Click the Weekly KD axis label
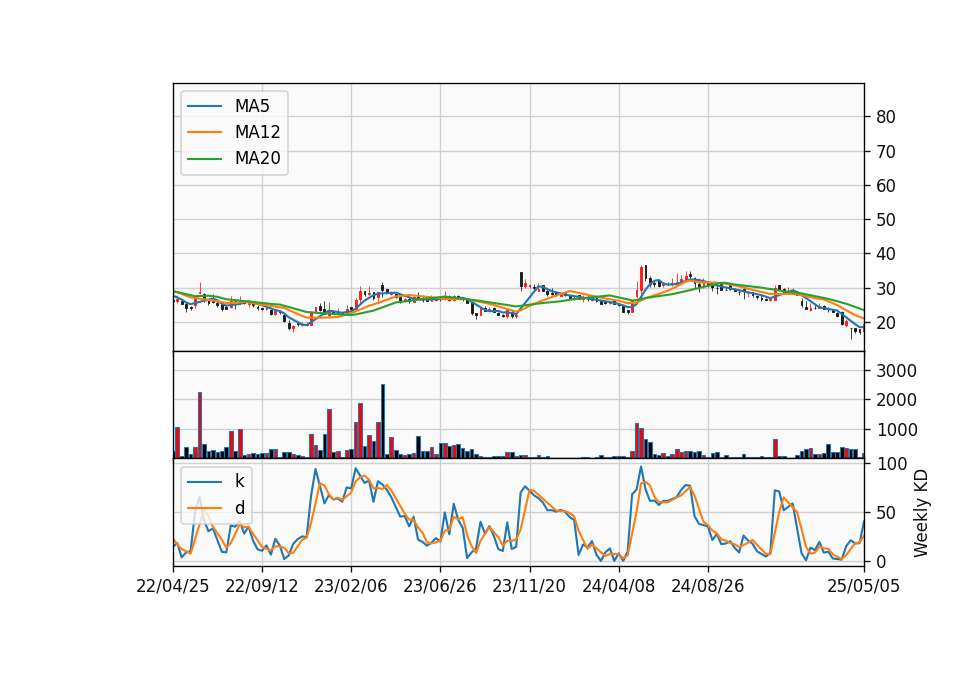Viewport: 960px width, 690px height. [x=921, y=513]
